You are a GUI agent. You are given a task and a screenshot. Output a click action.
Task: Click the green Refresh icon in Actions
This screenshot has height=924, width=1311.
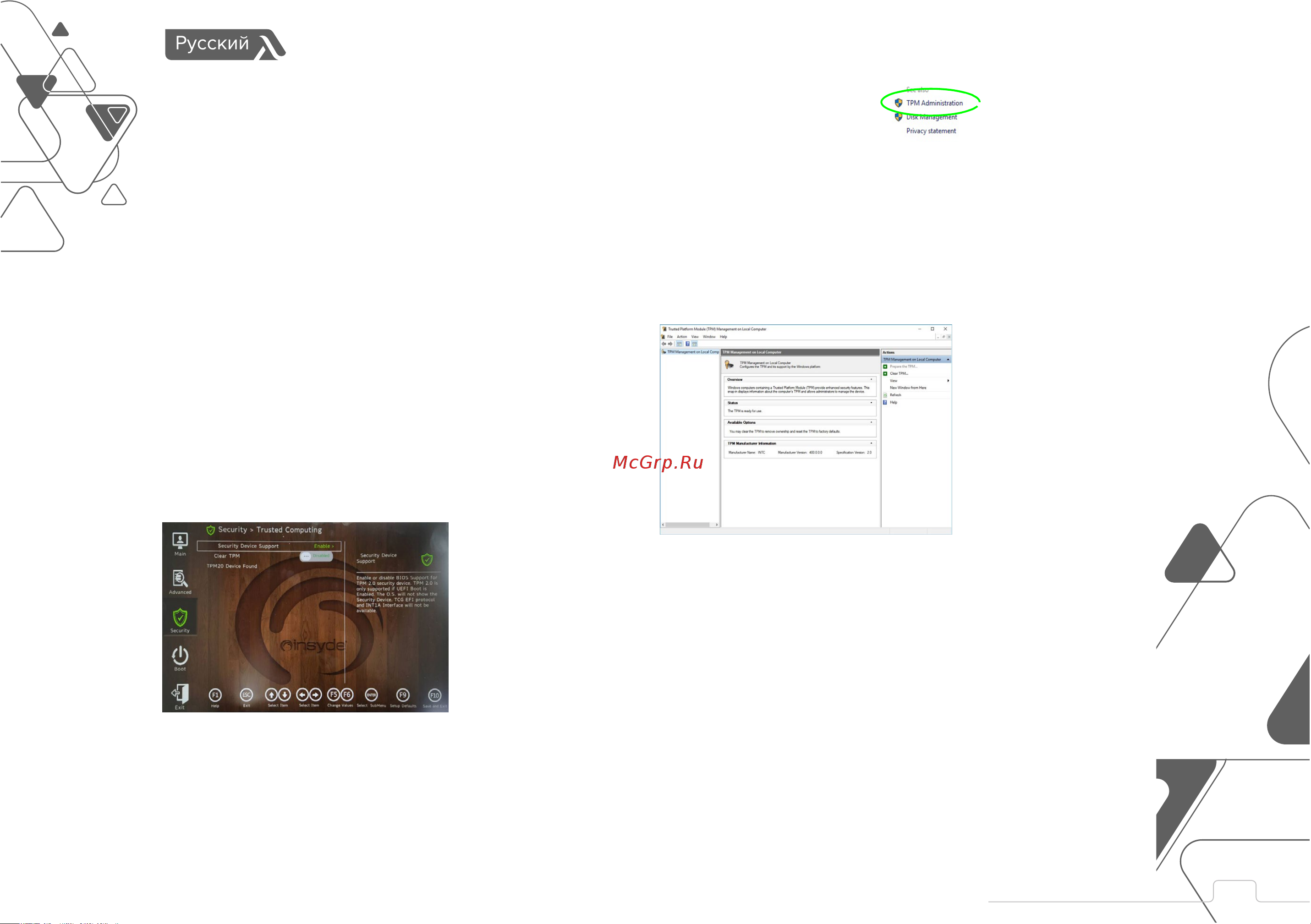[x=885, y=395]
